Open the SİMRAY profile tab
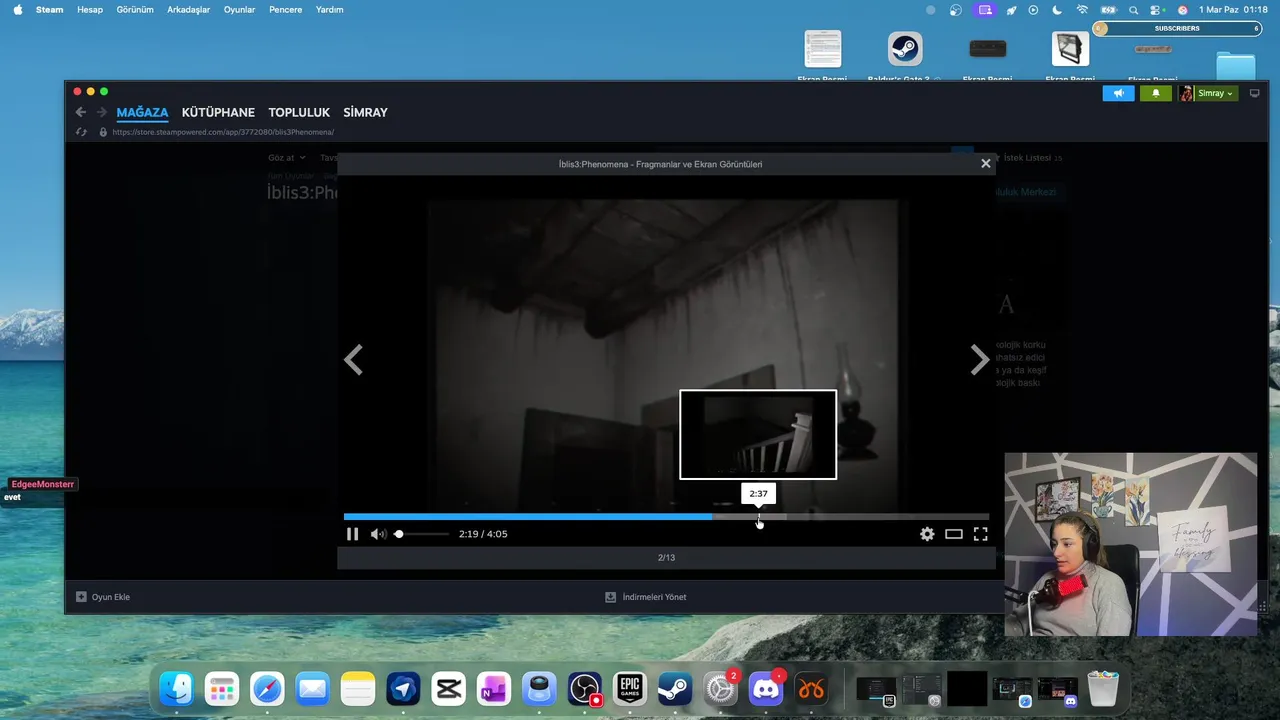 coord(365,112)
